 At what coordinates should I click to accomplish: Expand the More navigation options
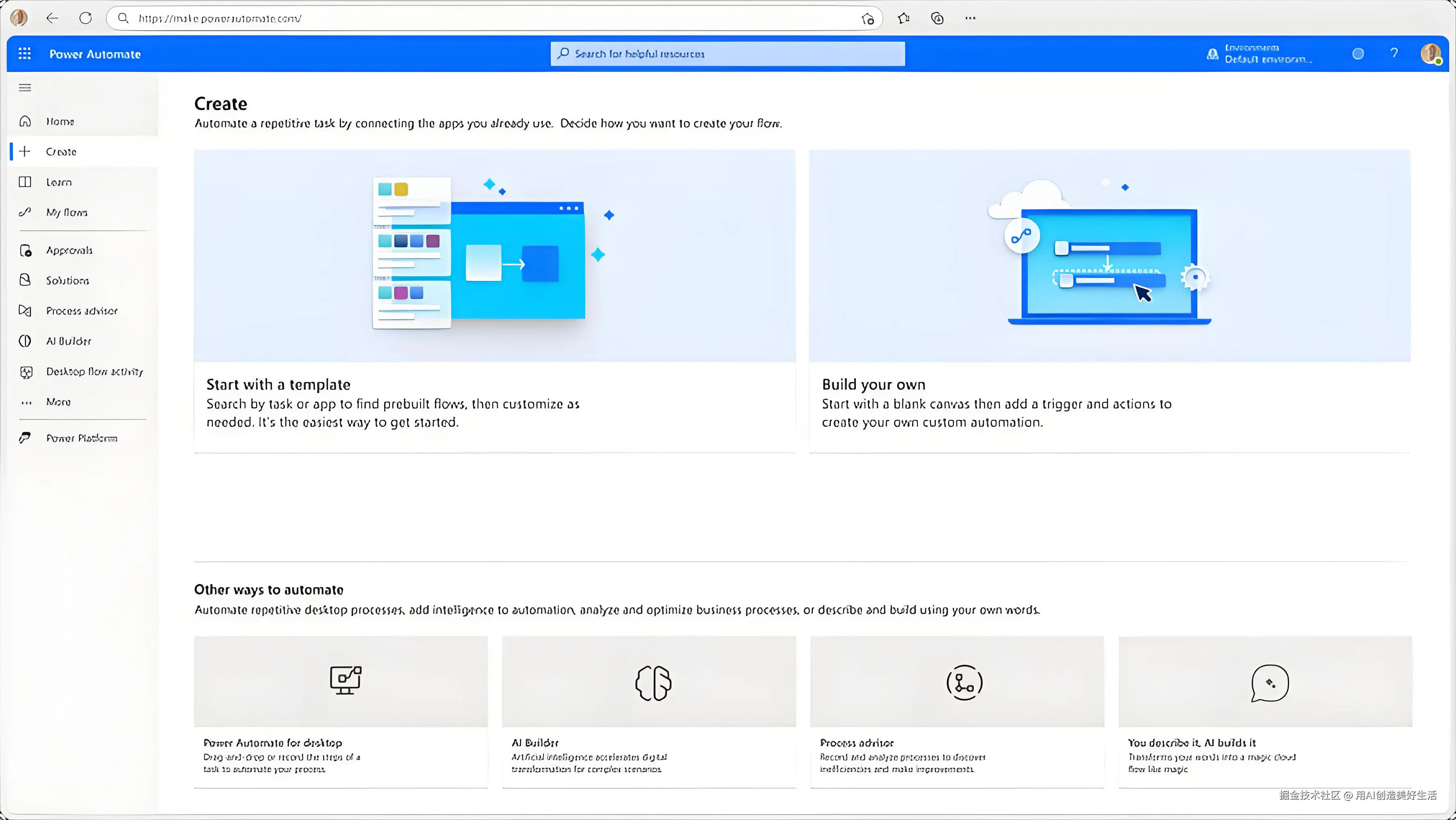[58, 402]
